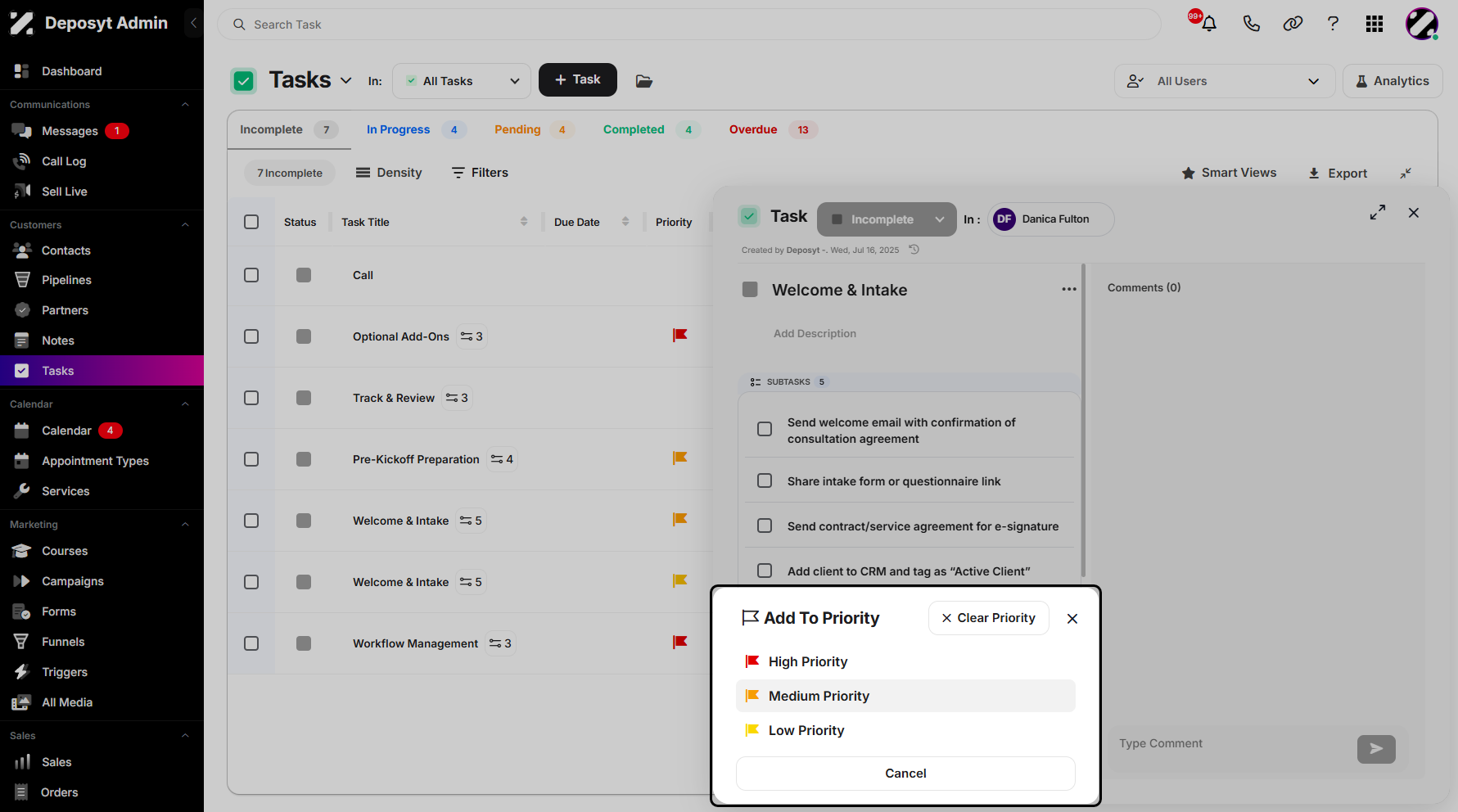Viewport: 1458px width, 812px height.
Task: Click the link chain icon in top bar
Action: [1293, 24]
